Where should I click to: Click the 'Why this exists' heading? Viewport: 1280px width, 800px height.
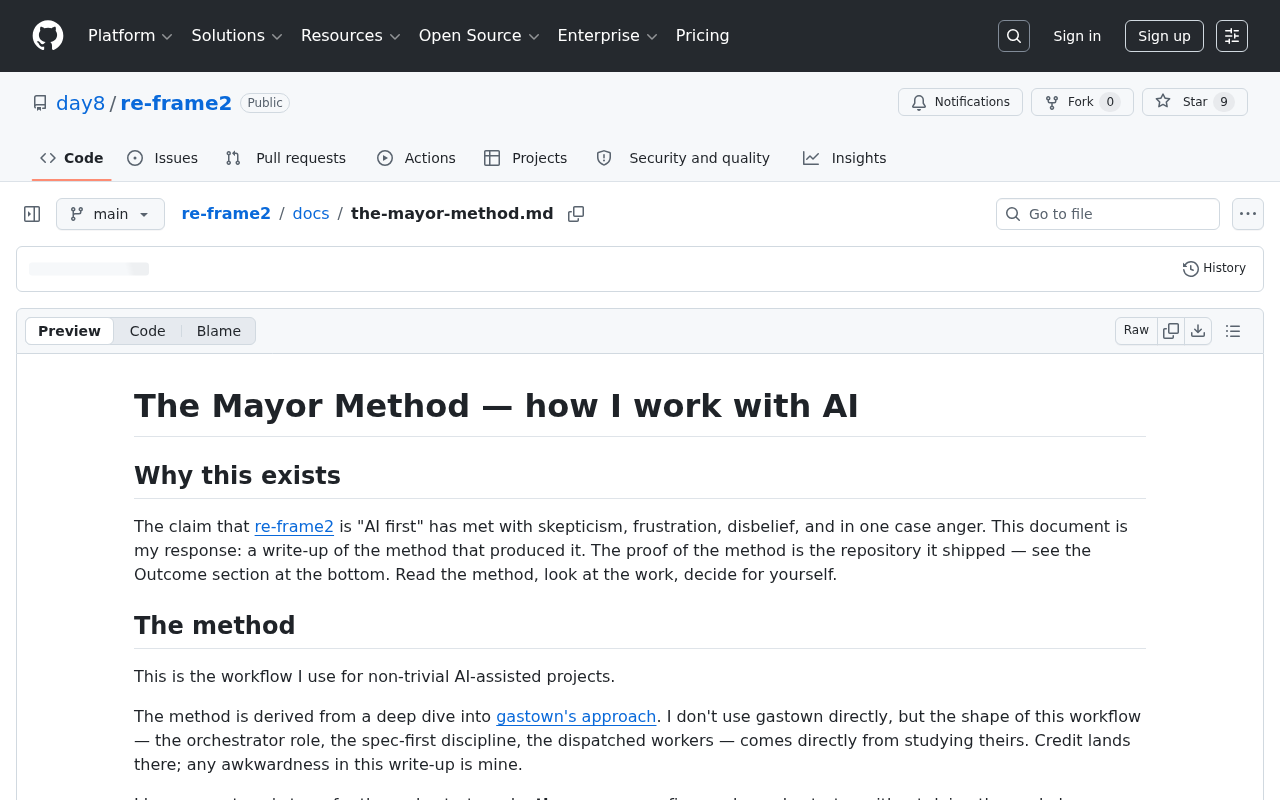[x=237, y=475]
